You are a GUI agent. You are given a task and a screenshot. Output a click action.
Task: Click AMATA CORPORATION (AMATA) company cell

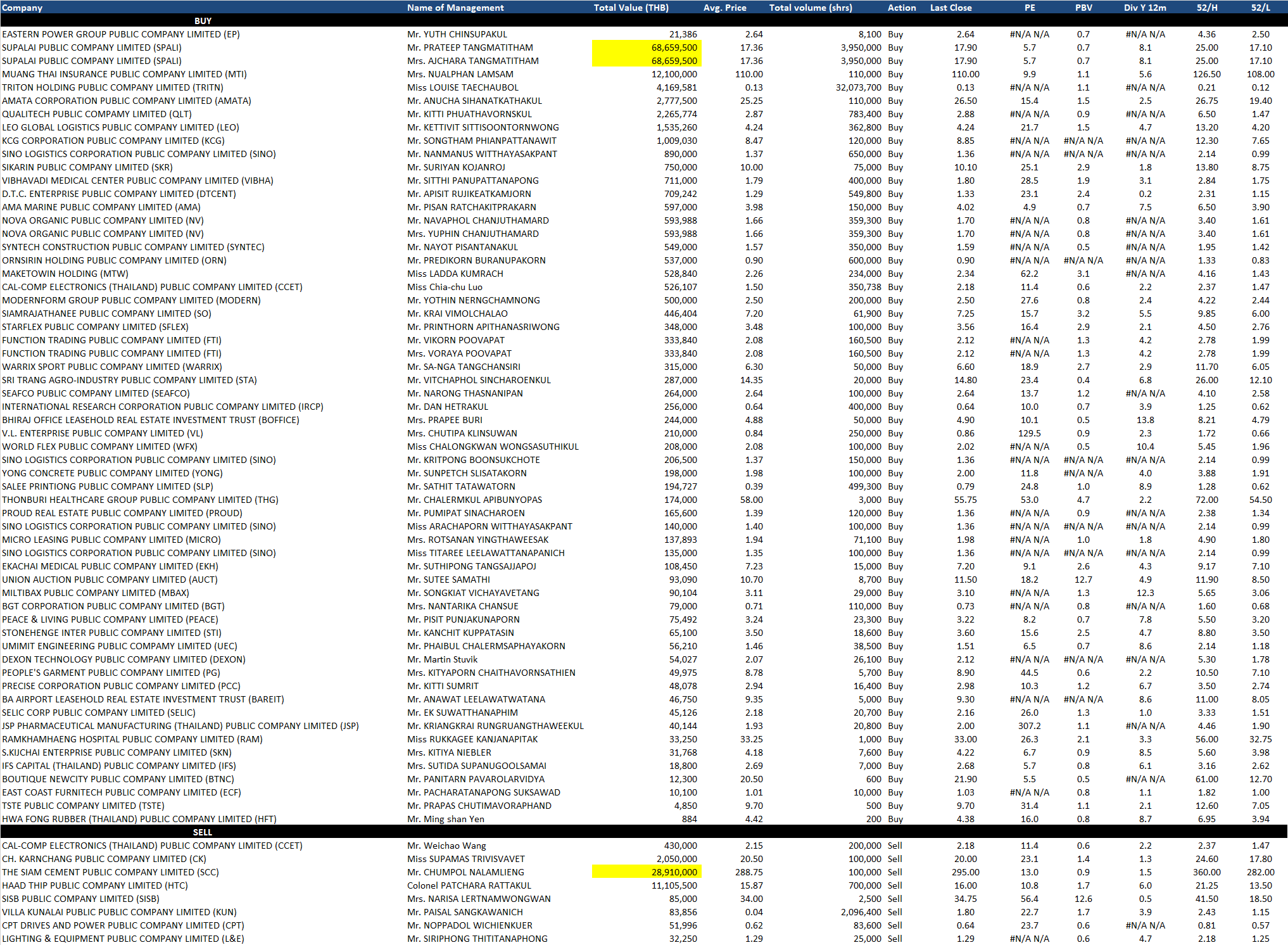click(126, 101)
